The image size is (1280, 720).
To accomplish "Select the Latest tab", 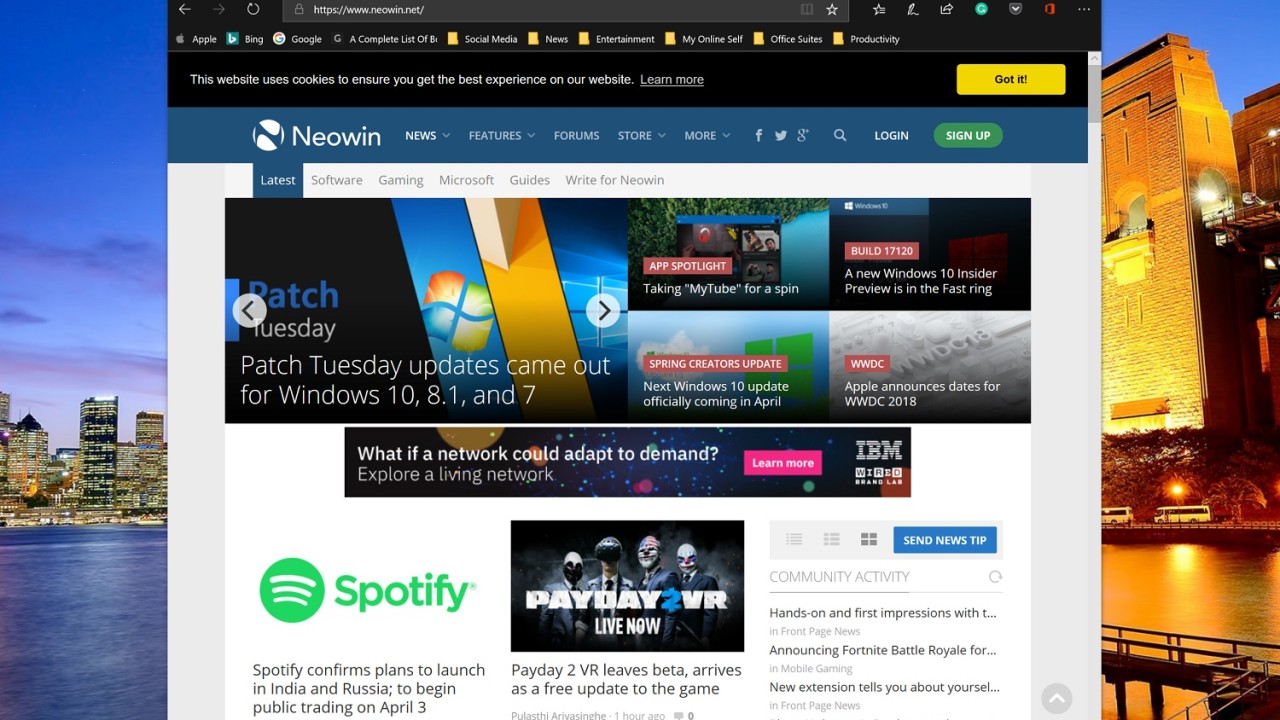I will click(278, 180).
